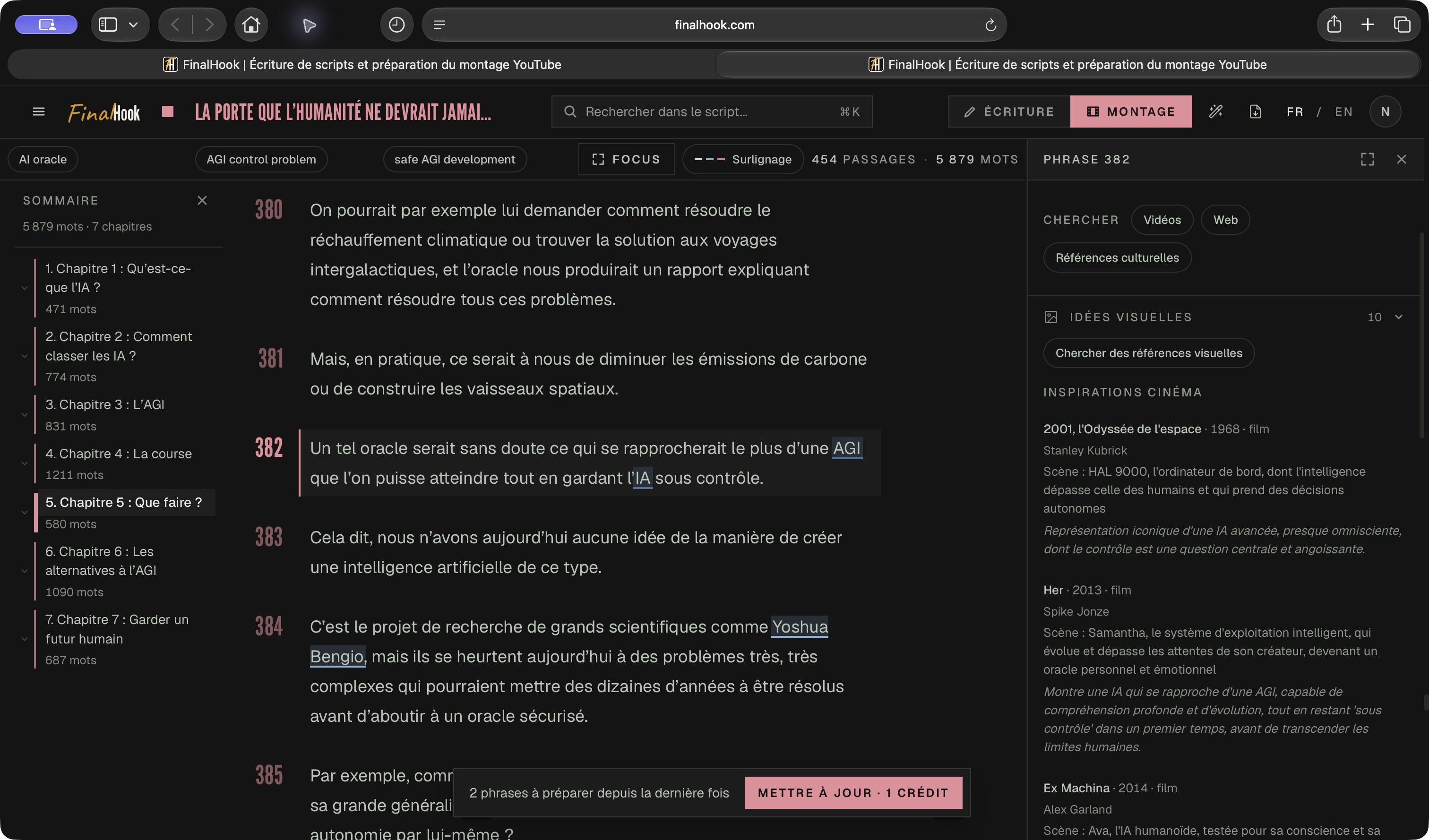Search Vidéos for this phrase
Screen dimensions: 1429x840
click(1162, 220)
